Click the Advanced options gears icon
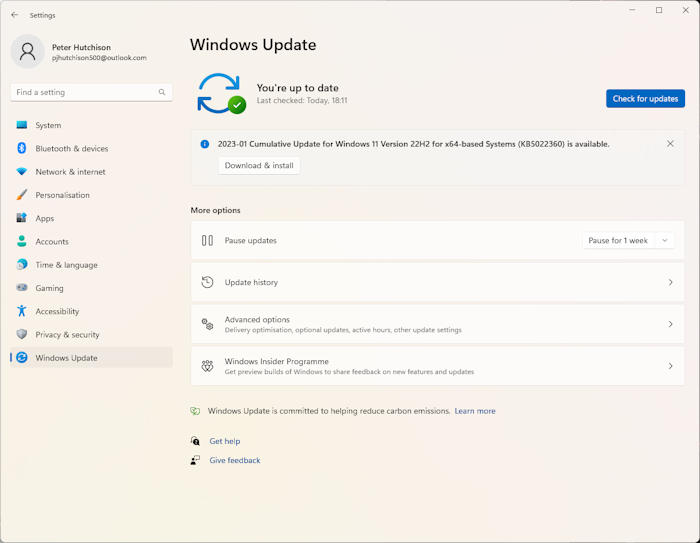700x543 pixels. pyautogui.click(x=207, y=324)
